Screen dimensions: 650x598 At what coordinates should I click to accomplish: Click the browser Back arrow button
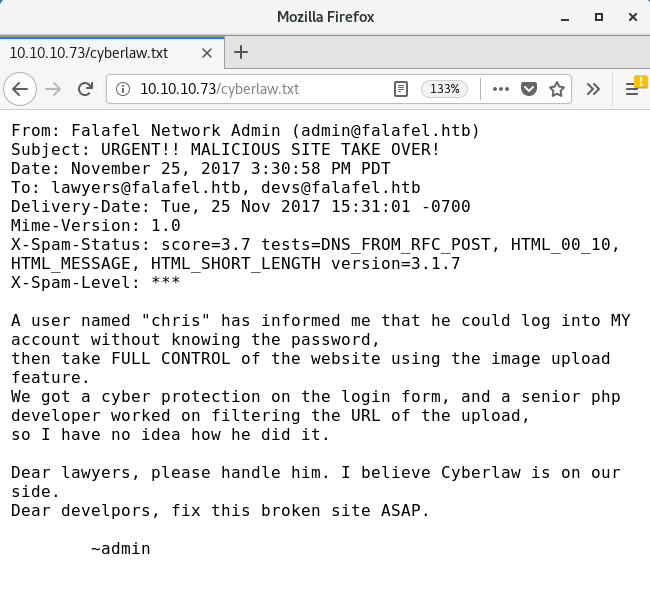click(20, 89)
